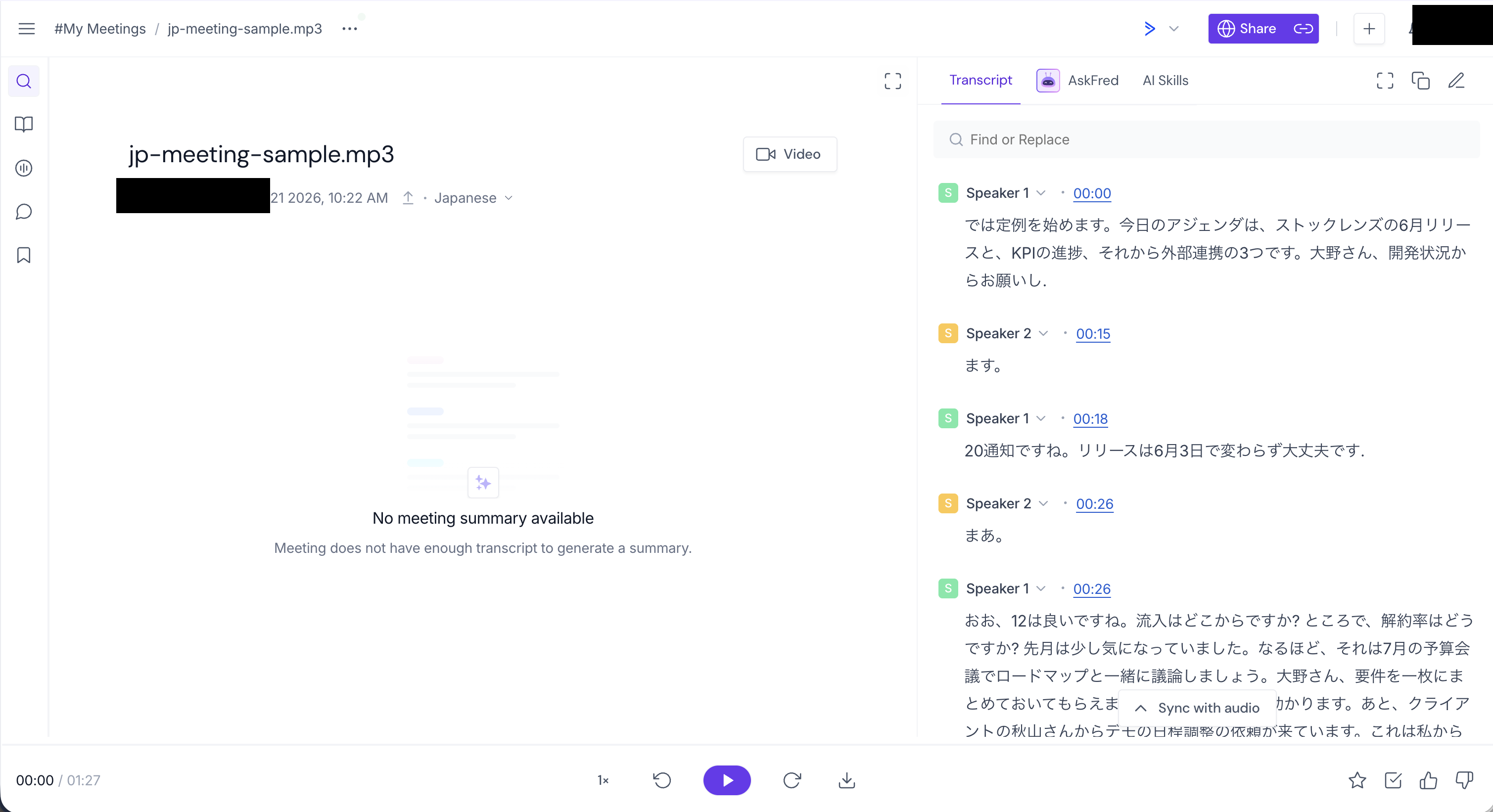Expand the summary panel to fullscreen
The image size is (1493, 812).
(x=892, y=81)
